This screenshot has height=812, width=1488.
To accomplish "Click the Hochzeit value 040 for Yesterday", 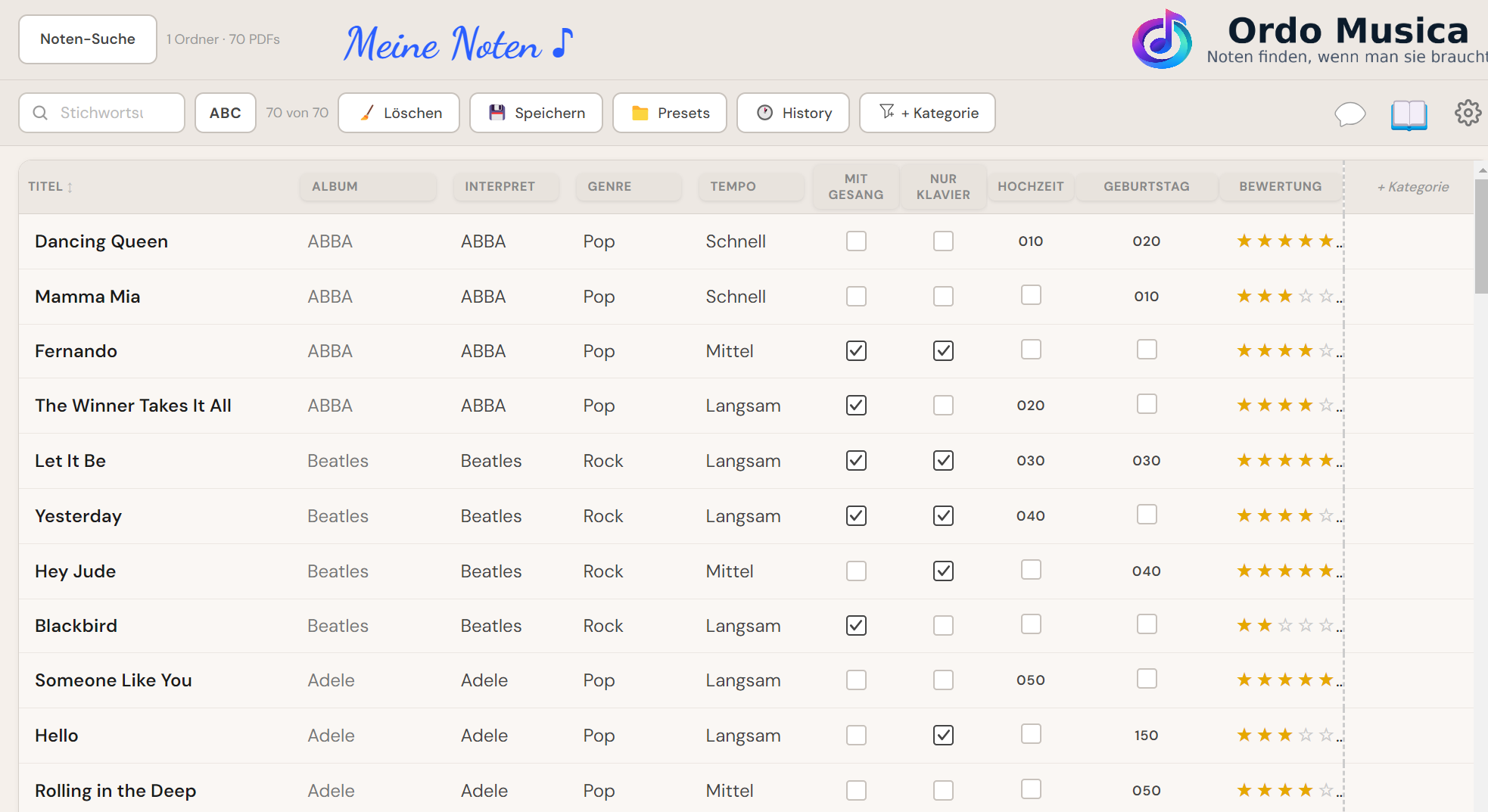I will click(x=1031, y=515).
